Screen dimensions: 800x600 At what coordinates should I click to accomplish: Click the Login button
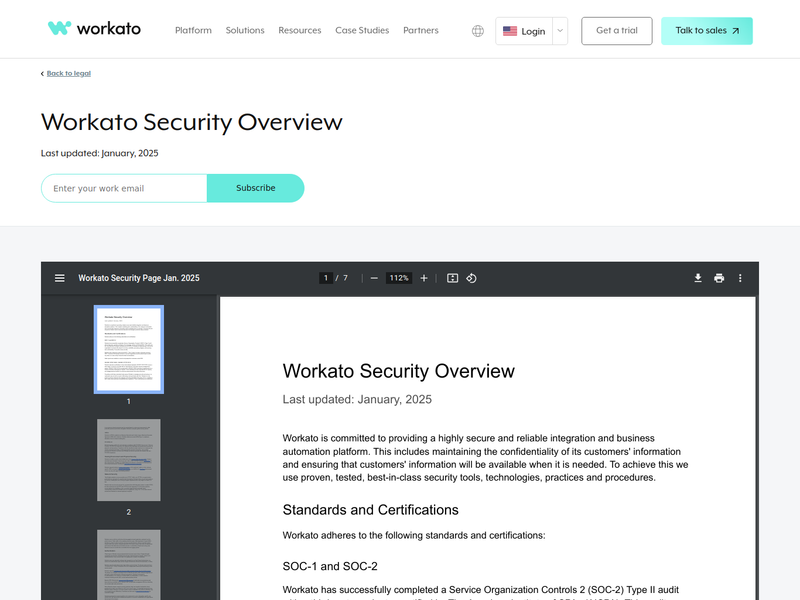click(x=524, y=31)
